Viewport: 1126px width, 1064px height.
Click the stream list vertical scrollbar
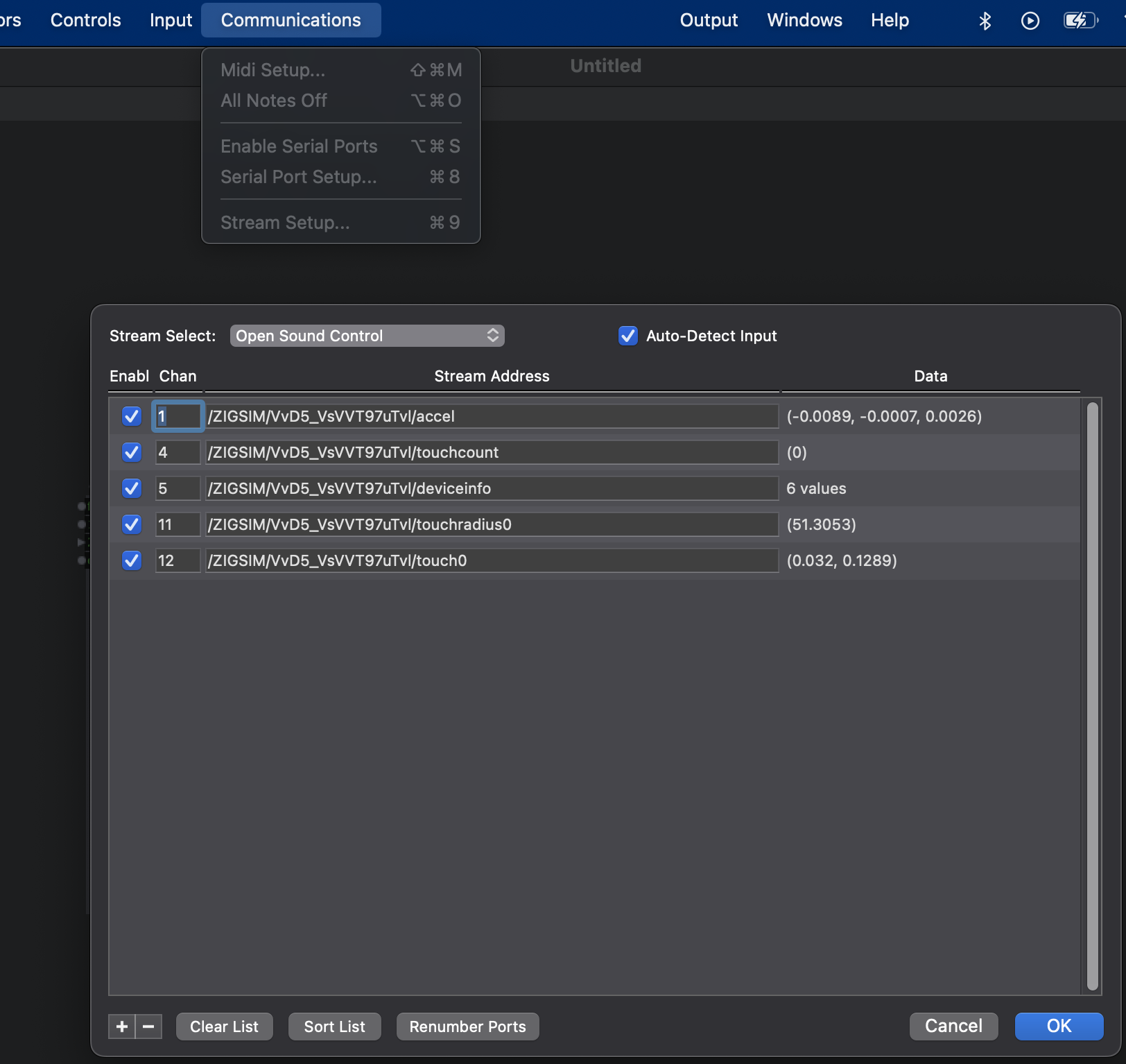(x=1092, y=696)
